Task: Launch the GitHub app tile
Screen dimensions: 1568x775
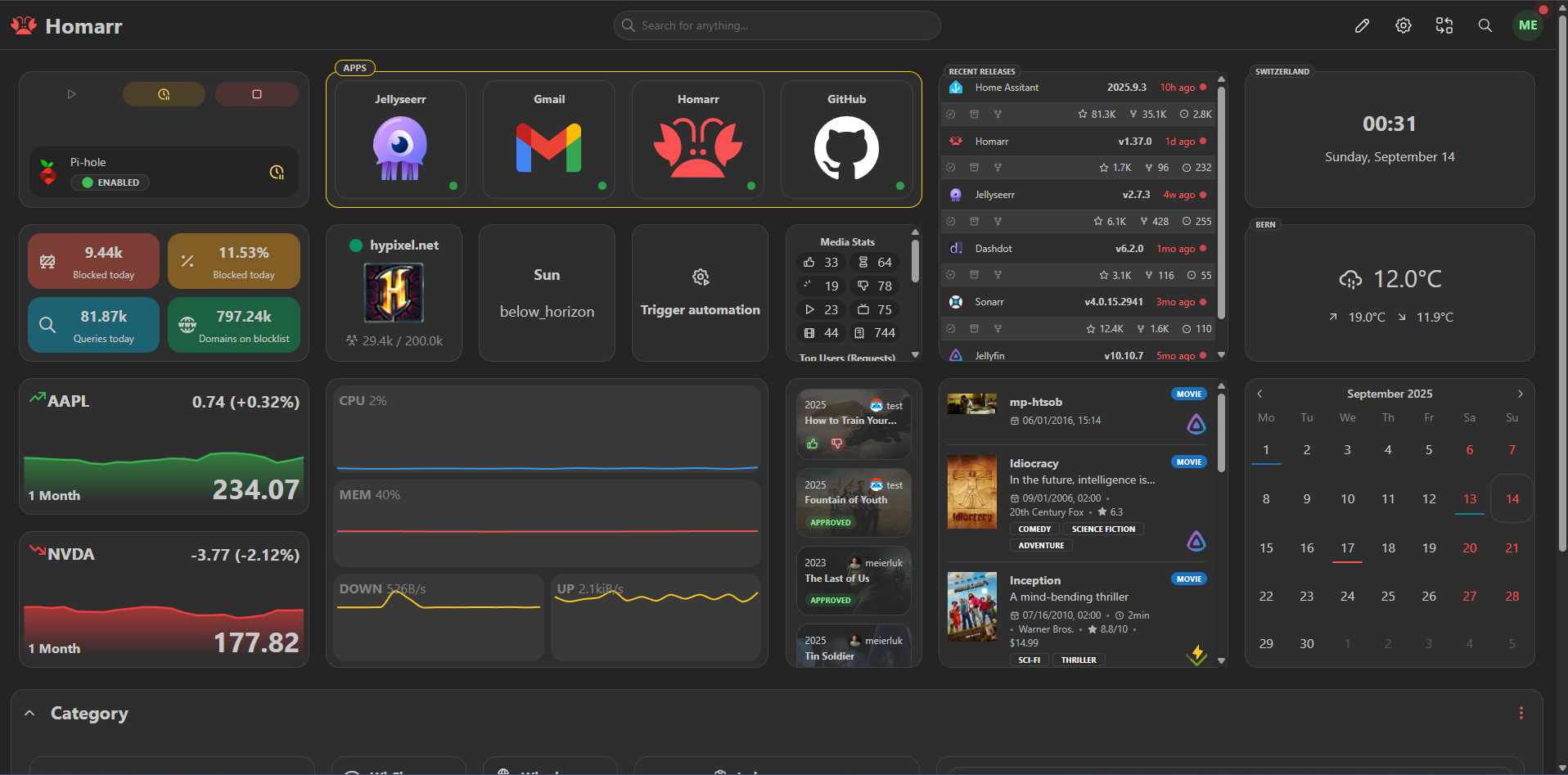Action: click(x=847, y=139)
